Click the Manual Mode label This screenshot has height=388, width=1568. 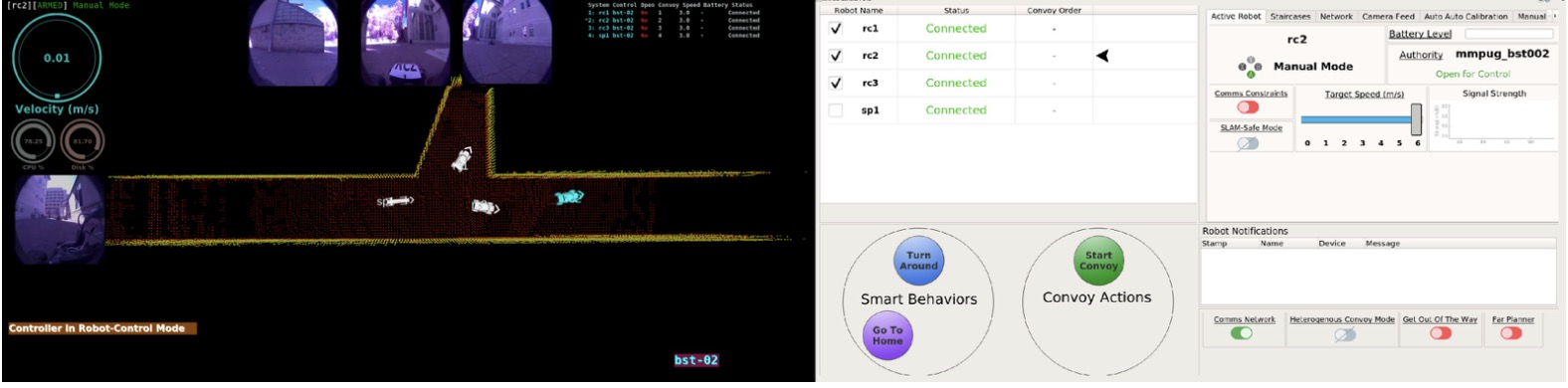coord(1313,67)
